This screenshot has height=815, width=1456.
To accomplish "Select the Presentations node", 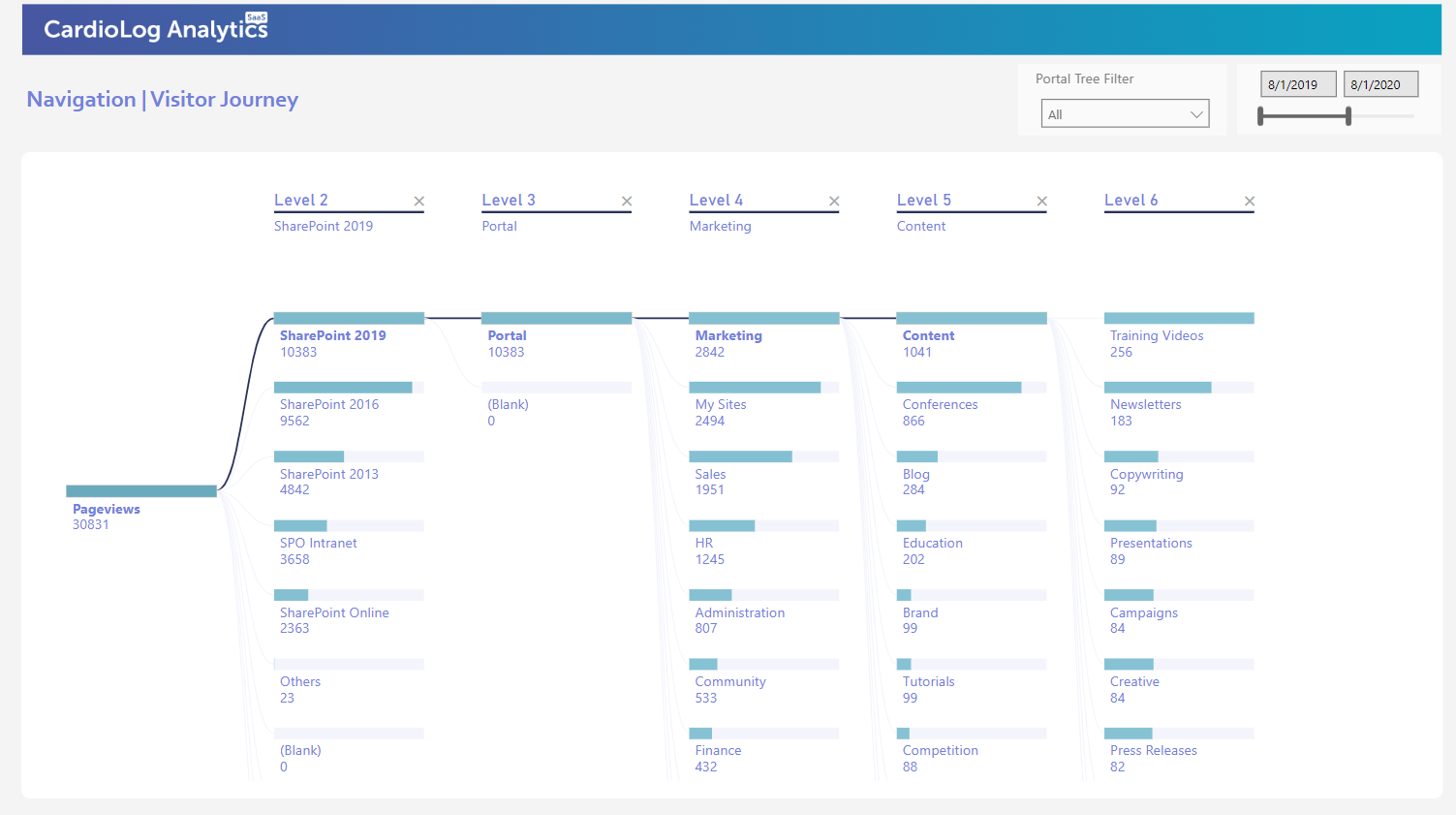I will coord(1179,526).
